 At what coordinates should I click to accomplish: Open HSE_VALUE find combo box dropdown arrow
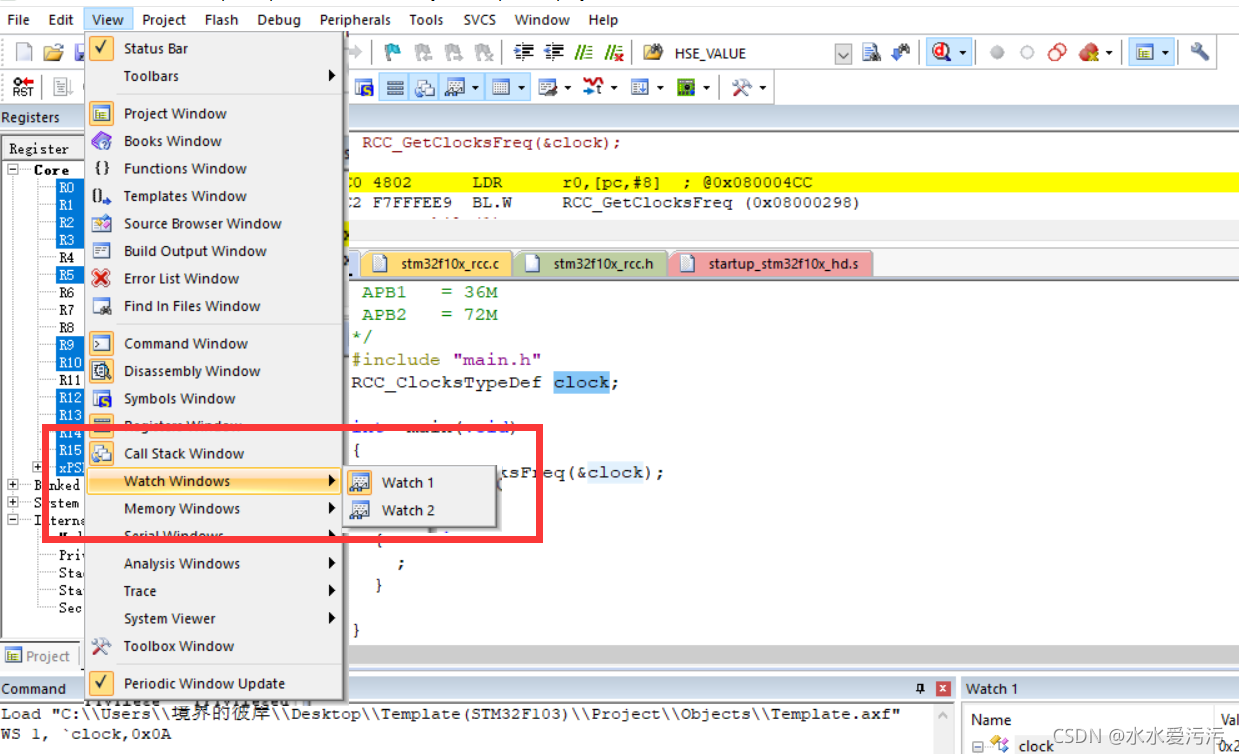843,54
